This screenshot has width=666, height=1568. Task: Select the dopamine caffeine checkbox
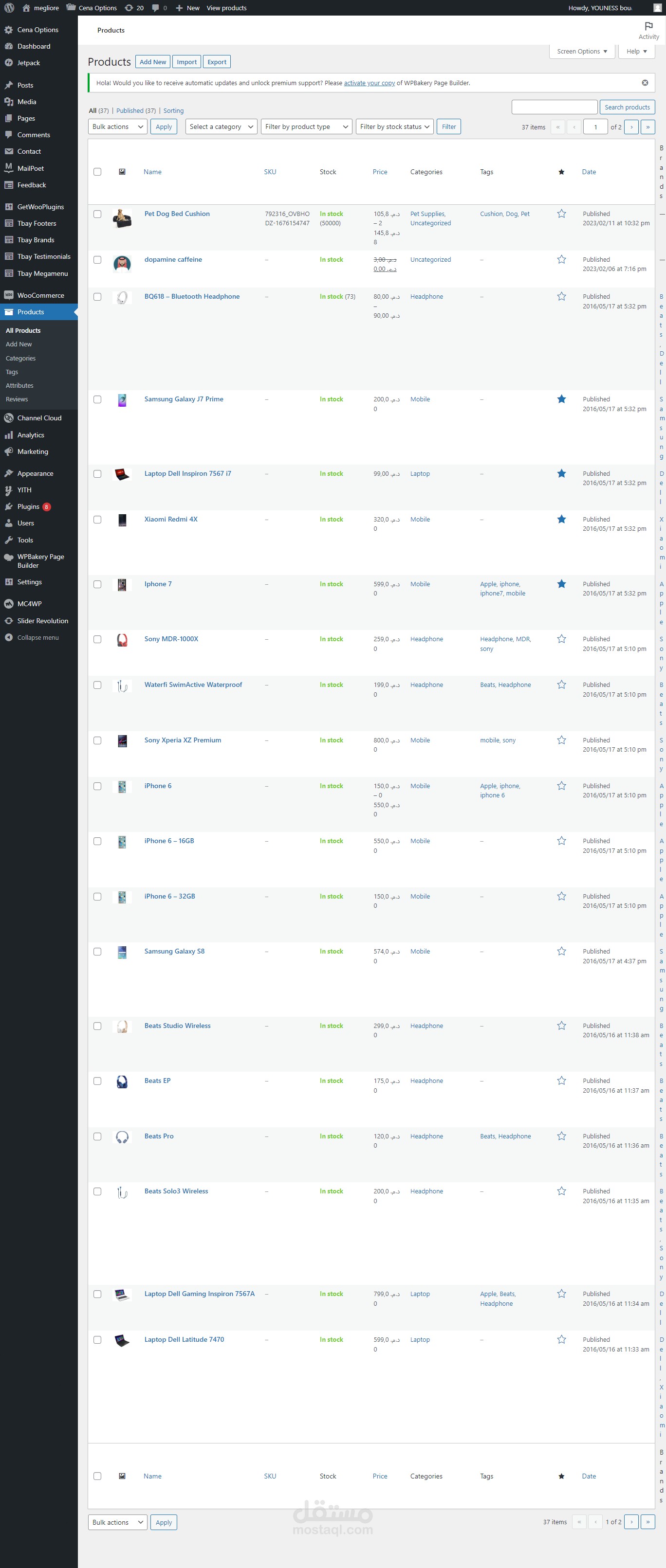click(x=97, y=260)
